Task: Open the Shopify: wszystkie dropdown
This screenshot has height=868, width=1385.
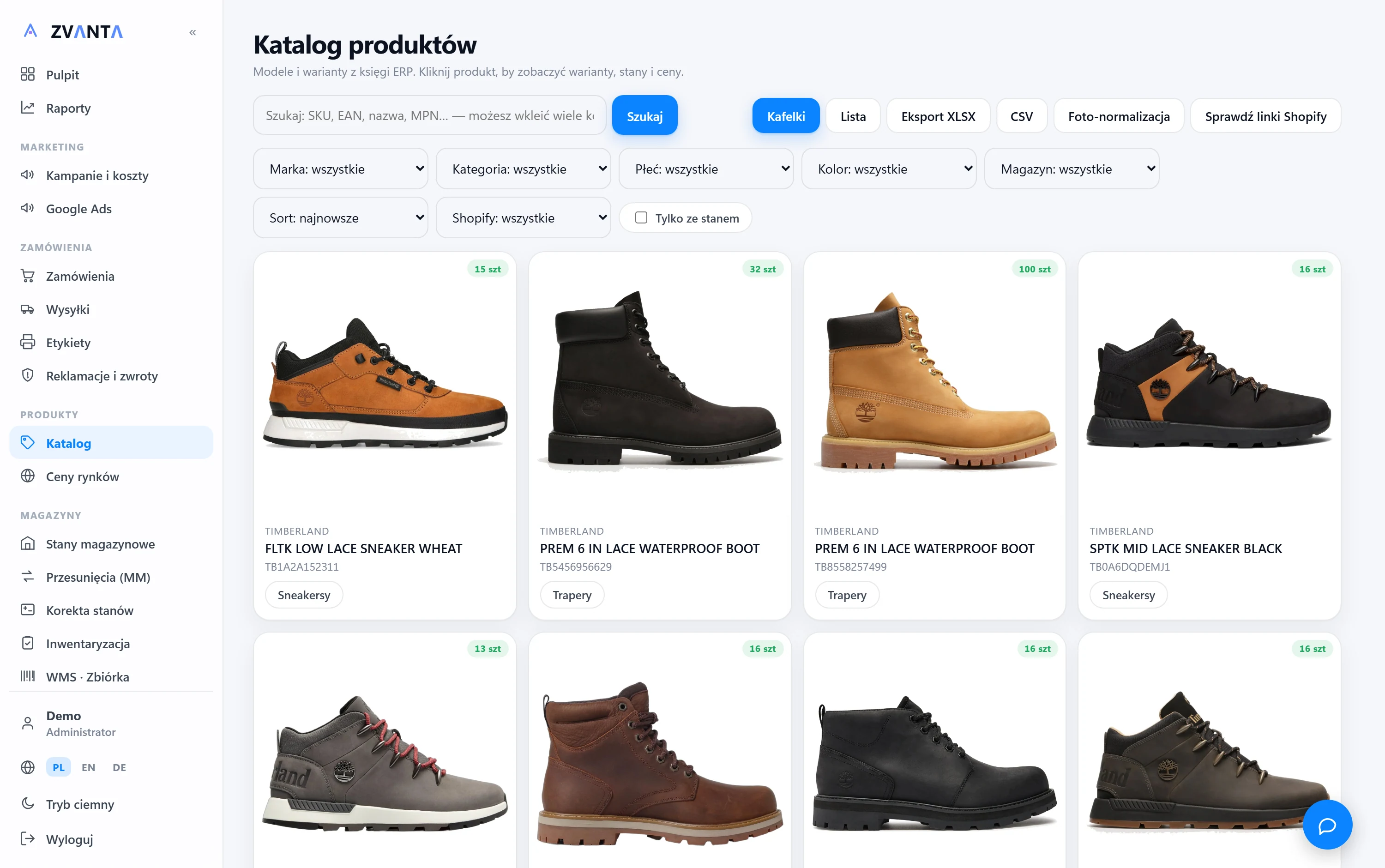Action: pos(524,217)
